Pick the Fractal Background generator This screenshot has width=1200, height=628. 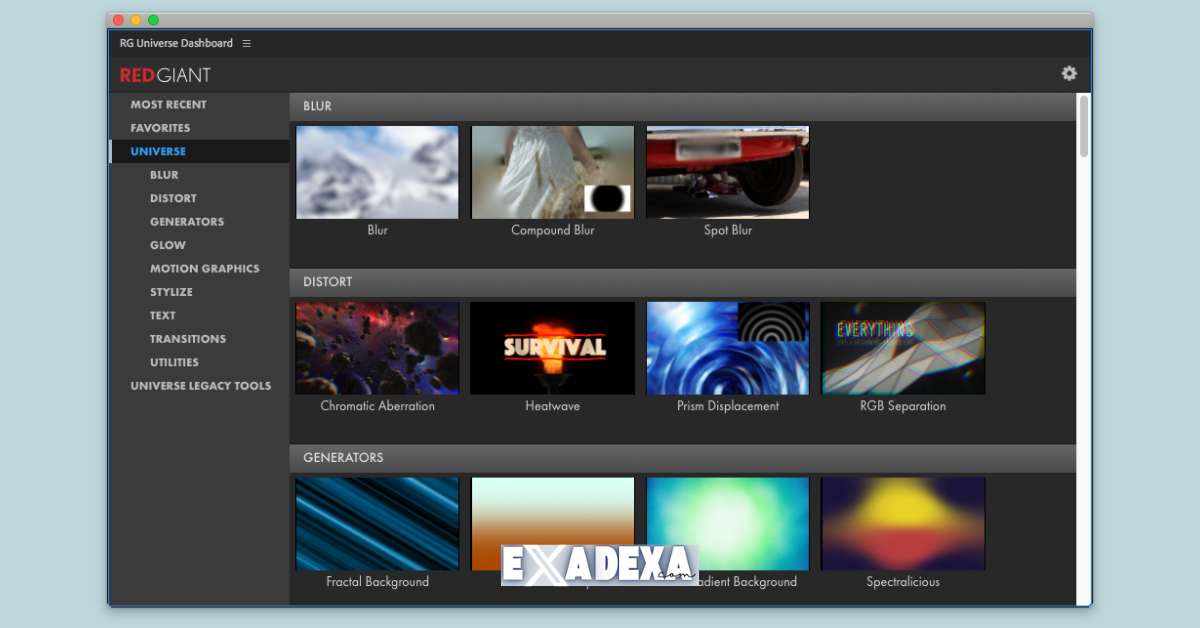[377, 523]
